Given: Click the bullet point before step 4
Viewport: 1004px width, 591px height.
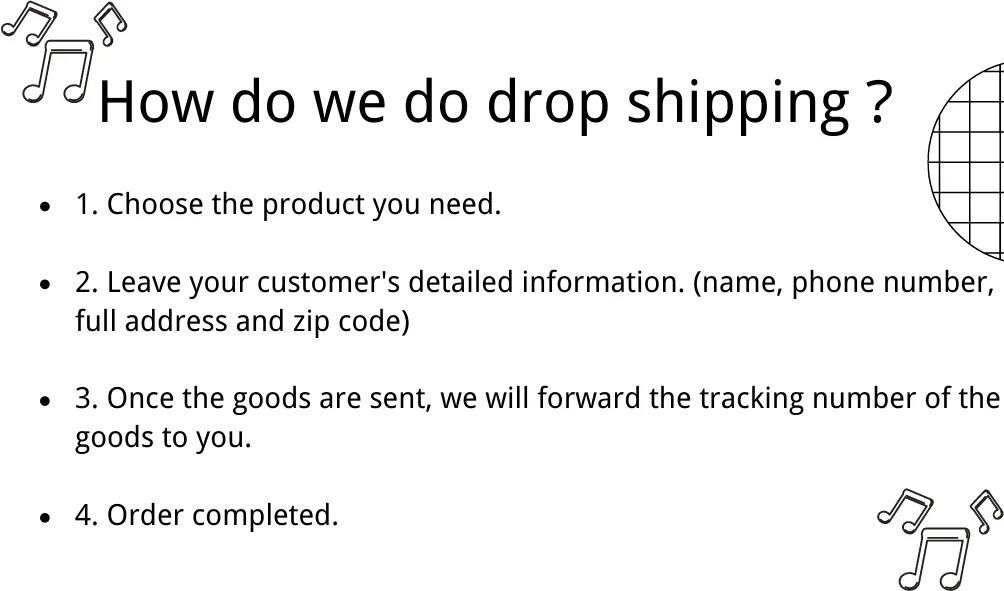Looking at the screenshot, I should (x=45, y=518).
